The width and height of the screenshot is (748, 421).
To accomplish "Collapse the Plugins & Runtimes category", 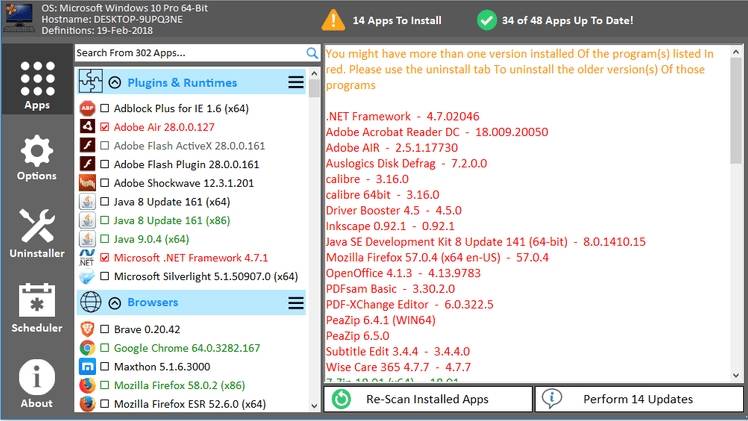I will coord(114,82).
